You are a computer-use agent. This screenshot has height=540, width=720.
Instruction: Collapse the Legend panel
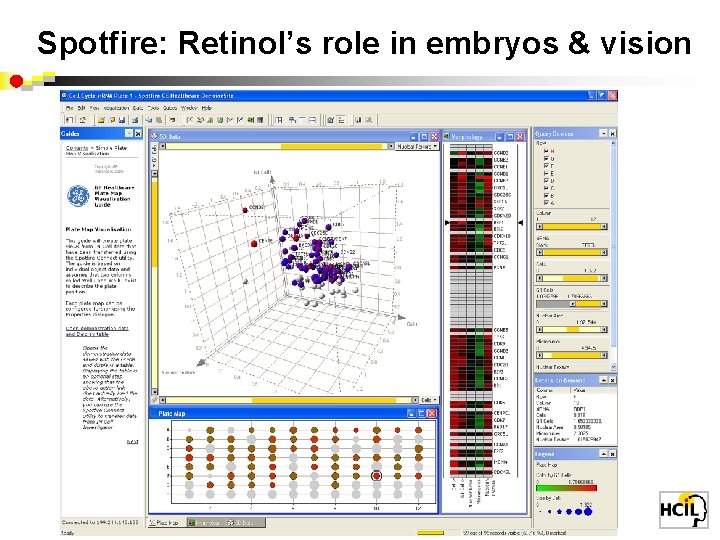pos(604,454)
